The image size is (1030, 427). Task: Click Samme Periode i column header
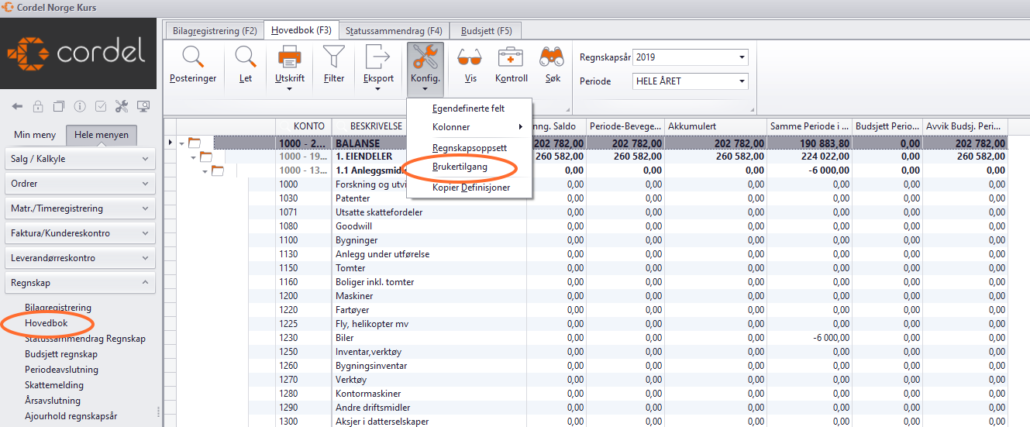tap(809, 125)
